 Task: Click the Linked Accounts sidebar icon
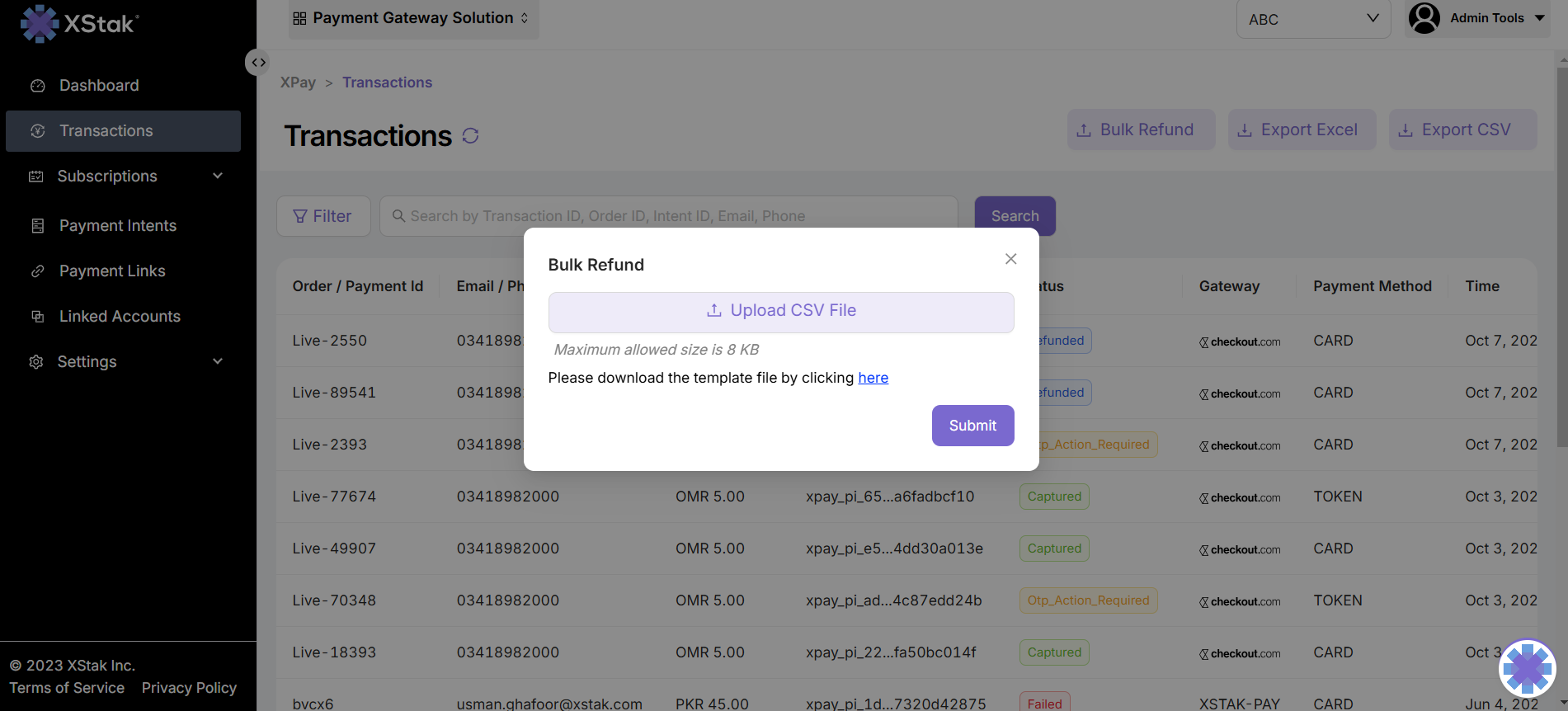38,317
